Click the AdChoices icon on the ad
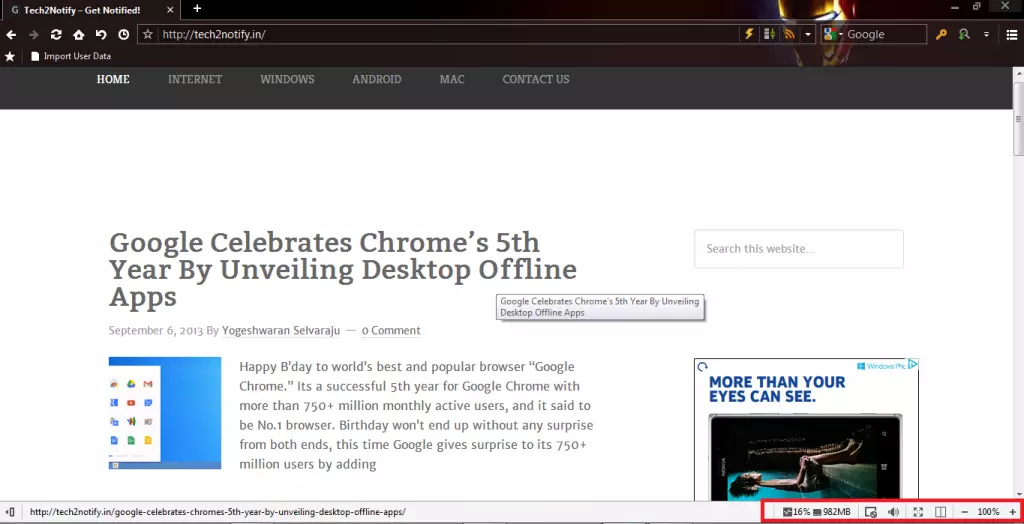The width and height of the screenshot is (1024, 524). [x=913, y=364]
